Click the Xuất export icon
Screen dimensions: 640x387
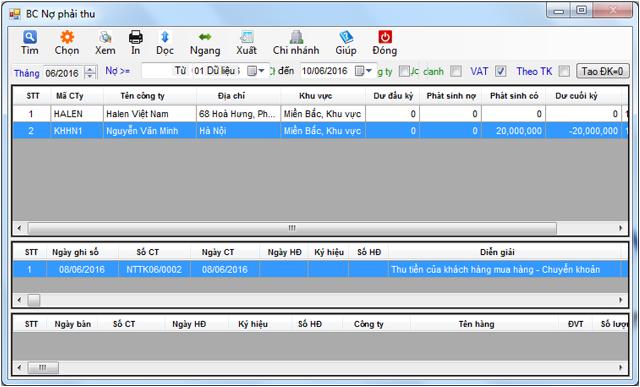point(247,37)
